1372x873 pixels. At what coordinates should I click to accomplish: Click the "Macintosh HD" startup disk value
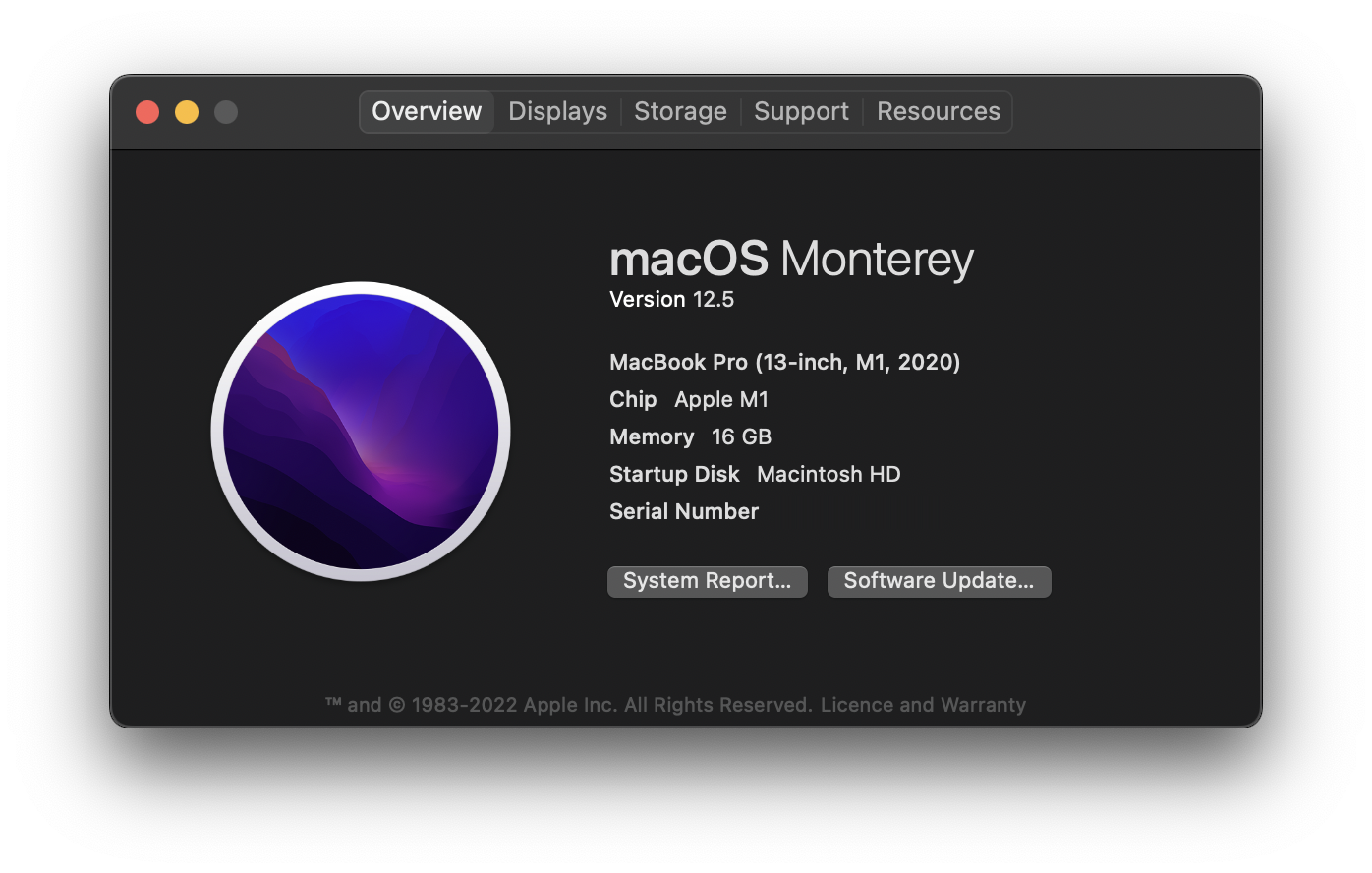829,475
